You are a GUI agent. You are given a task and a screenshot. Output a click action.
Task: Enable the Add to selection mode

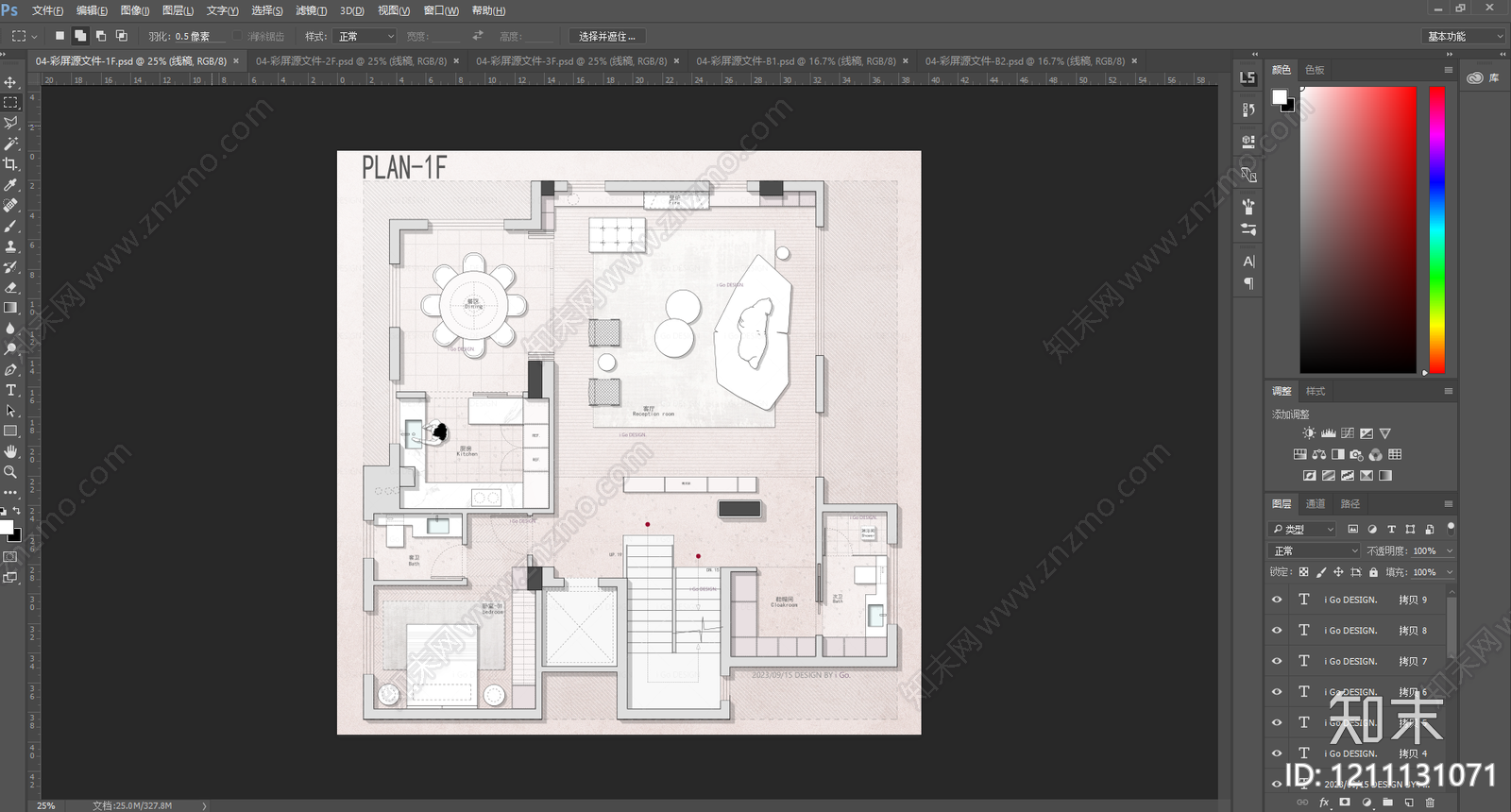80,36
